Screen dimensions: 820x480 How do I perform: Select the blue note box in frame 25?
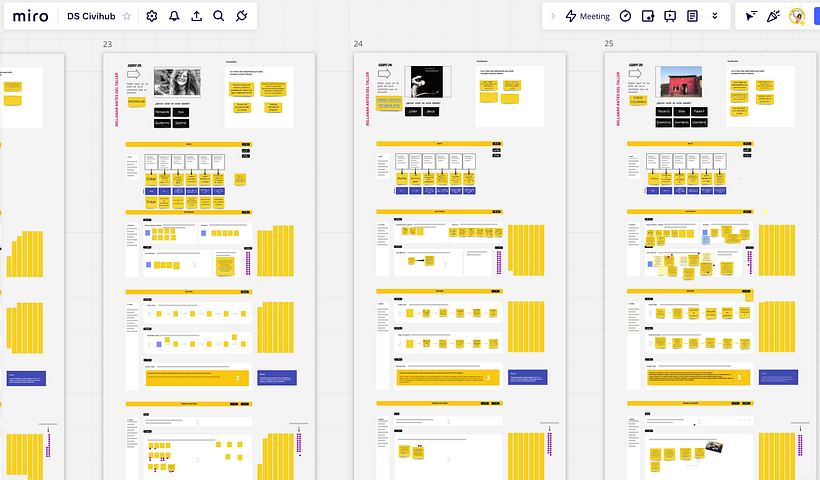tap(778, 377)
